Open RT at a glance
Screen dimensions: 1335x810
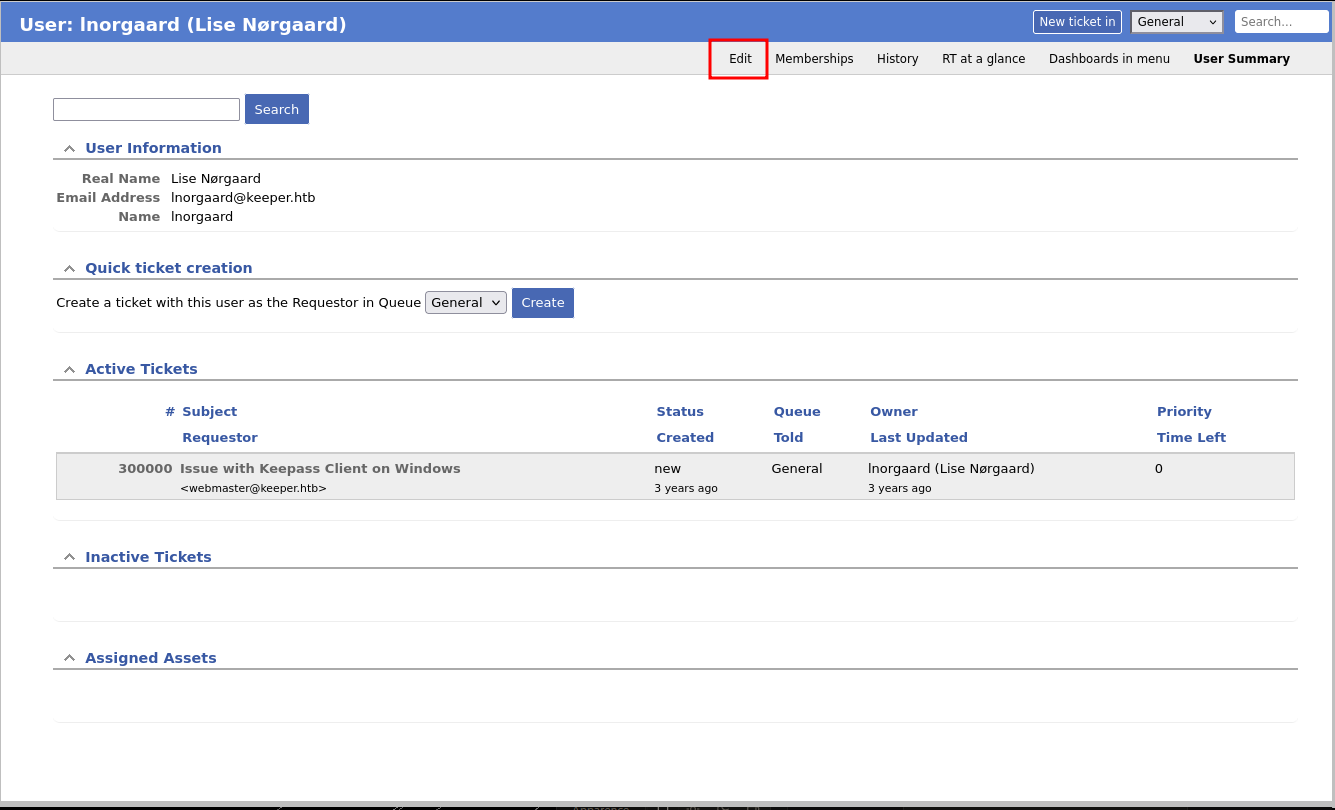coord(983,59)
